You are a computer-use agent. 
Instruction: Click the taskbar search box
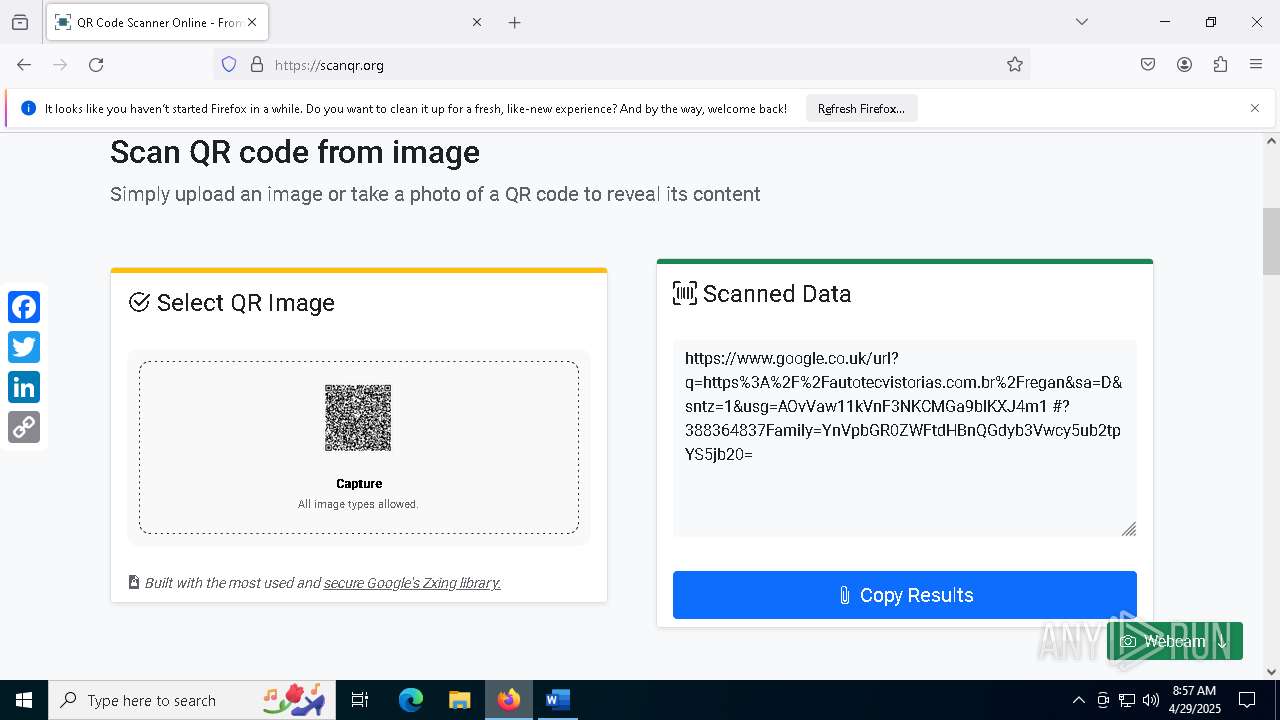click(x=190, y=700)
